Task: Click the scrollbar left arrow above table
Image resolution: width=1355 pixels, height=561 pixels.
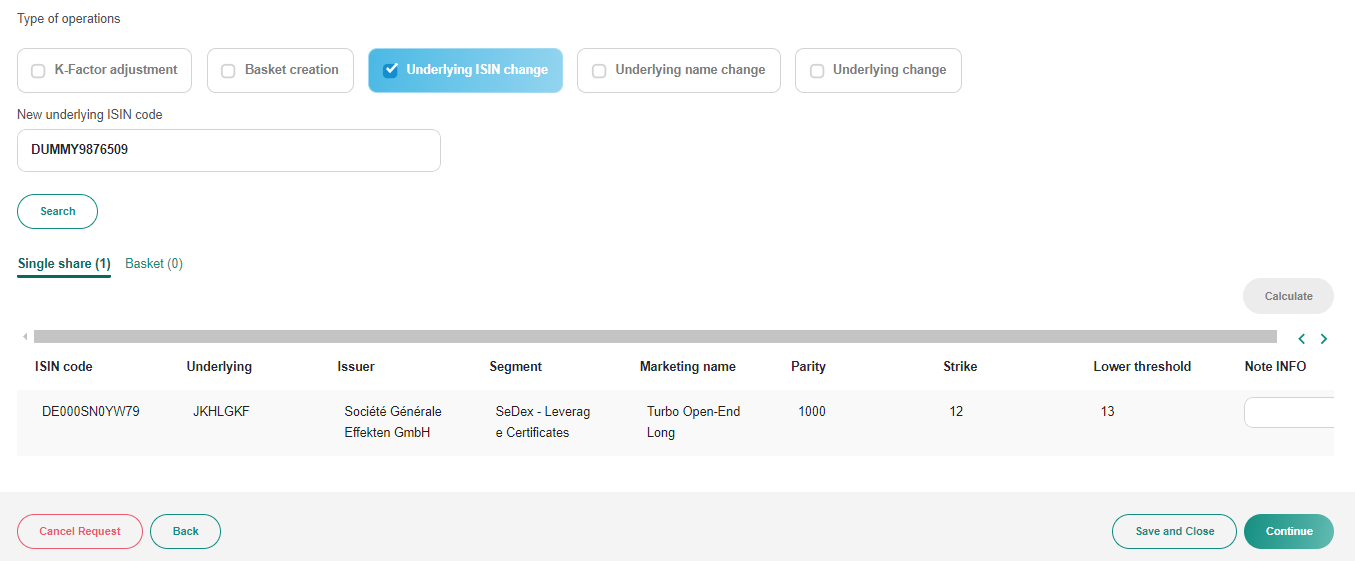Action: click(25, 337)
